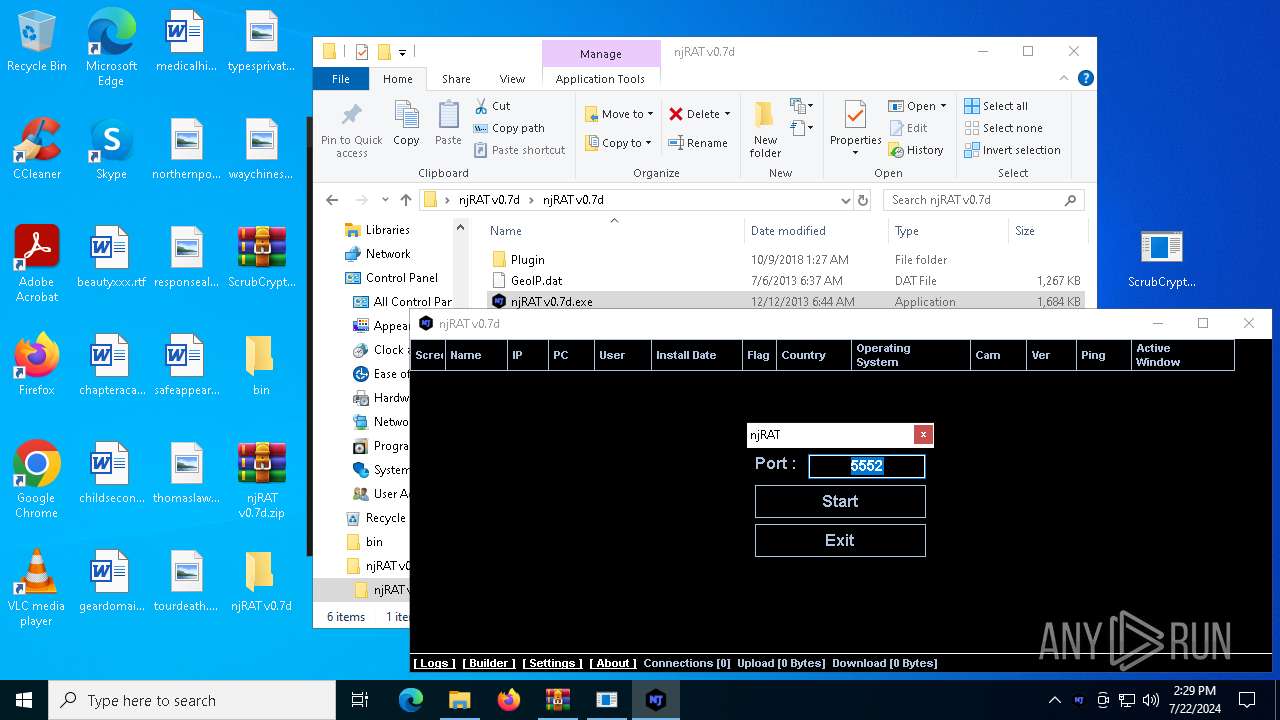This screenshot has height=720, width=1280.
Task: Select the Plugin folder row
Action: (x=785, y=260)
